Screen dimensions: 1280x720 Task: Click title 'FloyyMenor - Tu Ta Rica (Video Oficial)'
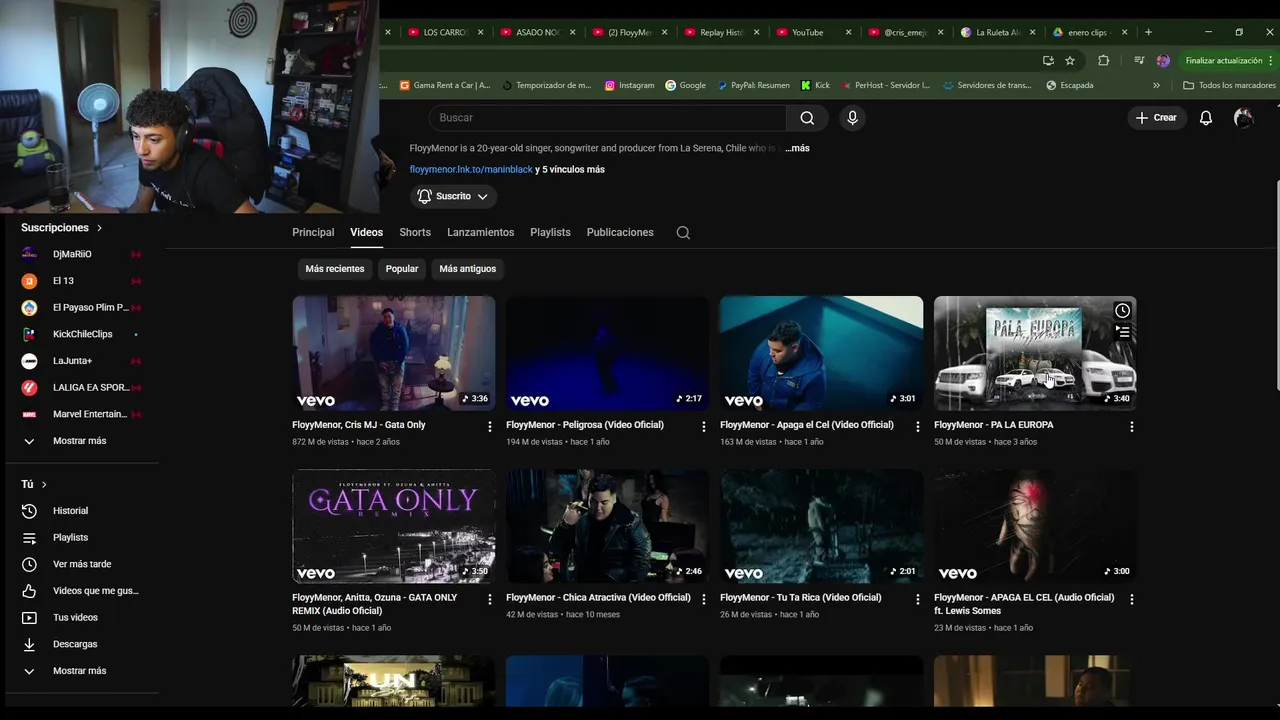[x=800, y=598]
